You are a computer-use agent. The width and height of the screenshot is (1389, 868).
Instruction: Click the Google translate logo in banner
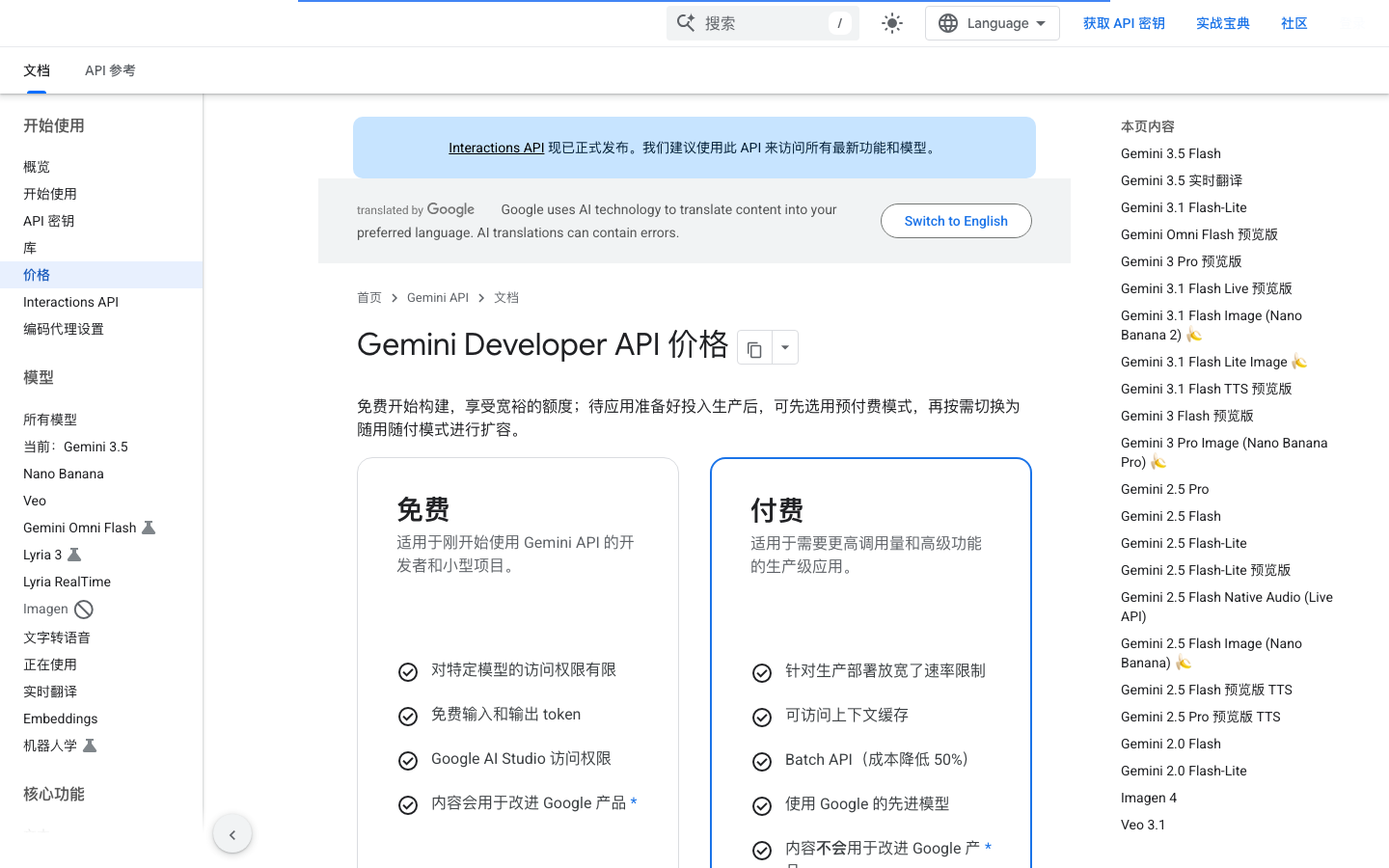pos(450,209)
